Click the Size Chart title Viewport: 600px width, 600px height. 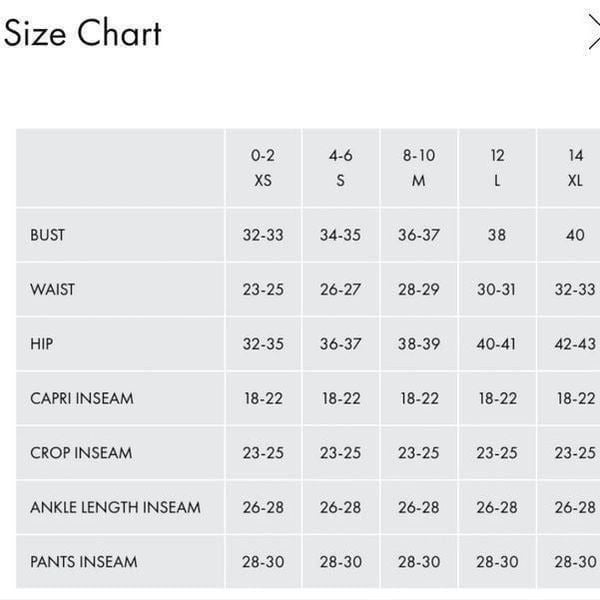click(x=83, y=33)
